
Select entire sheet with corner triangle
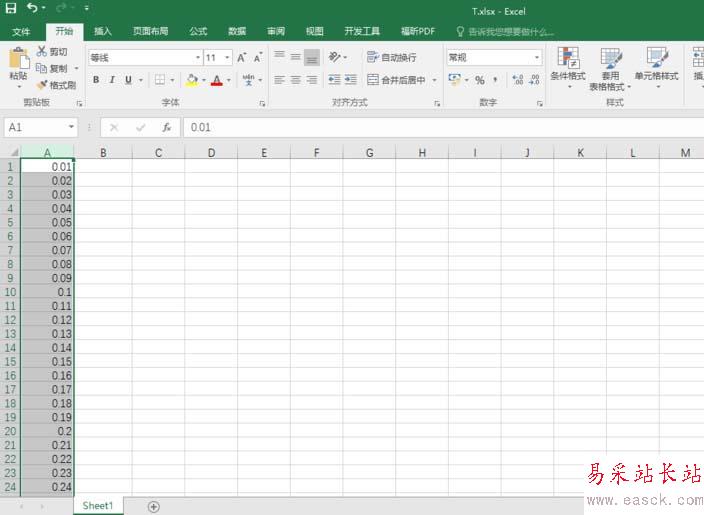[14, 153]
